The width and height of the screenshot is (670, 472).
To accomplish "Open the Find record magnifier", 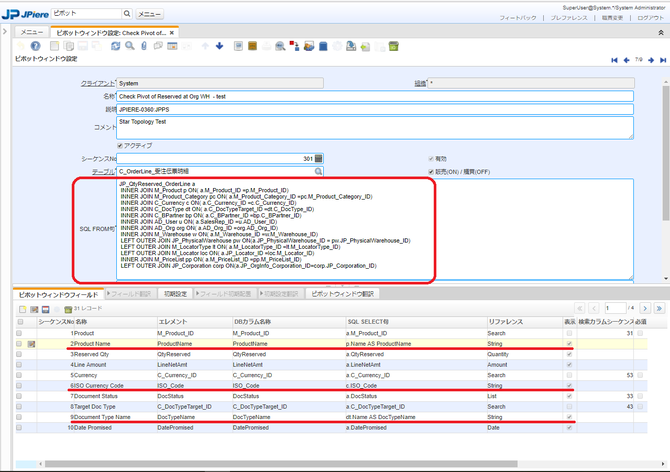I will [x=130, y=46].
